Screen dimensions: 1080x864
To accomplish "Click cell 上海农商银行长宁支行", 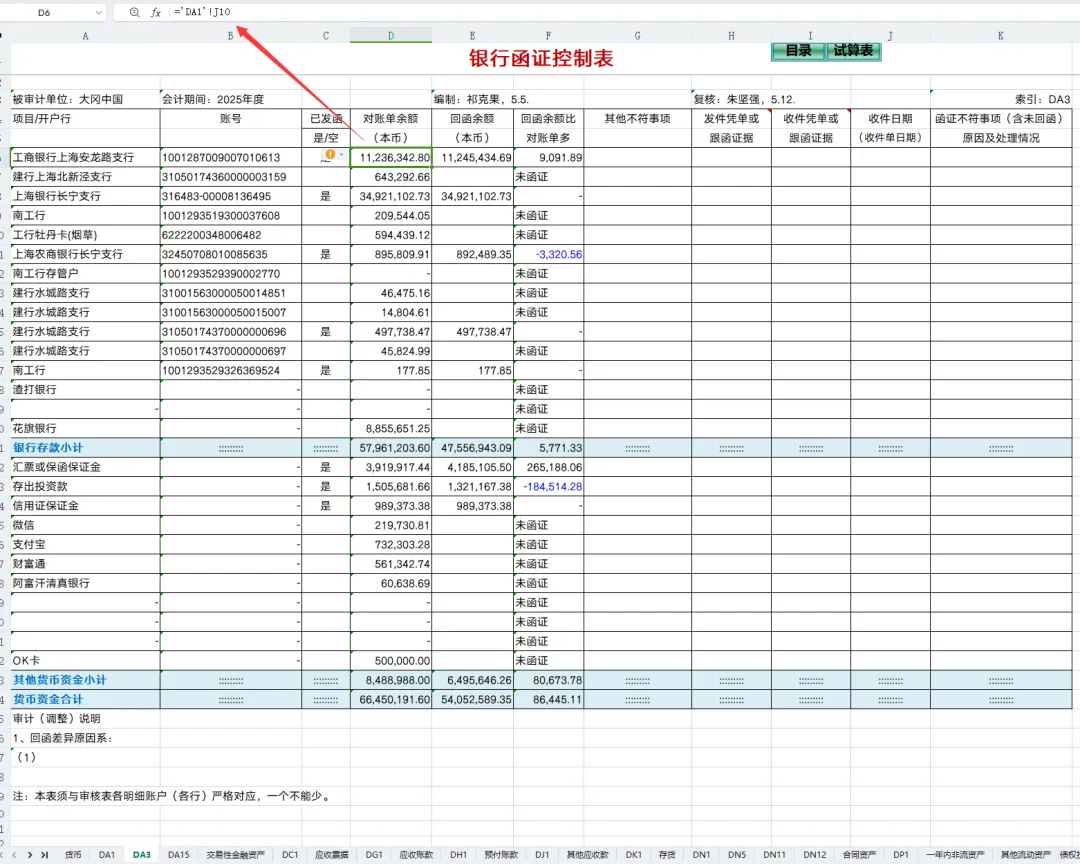I will pyautogui.click(x=85, y=254).
